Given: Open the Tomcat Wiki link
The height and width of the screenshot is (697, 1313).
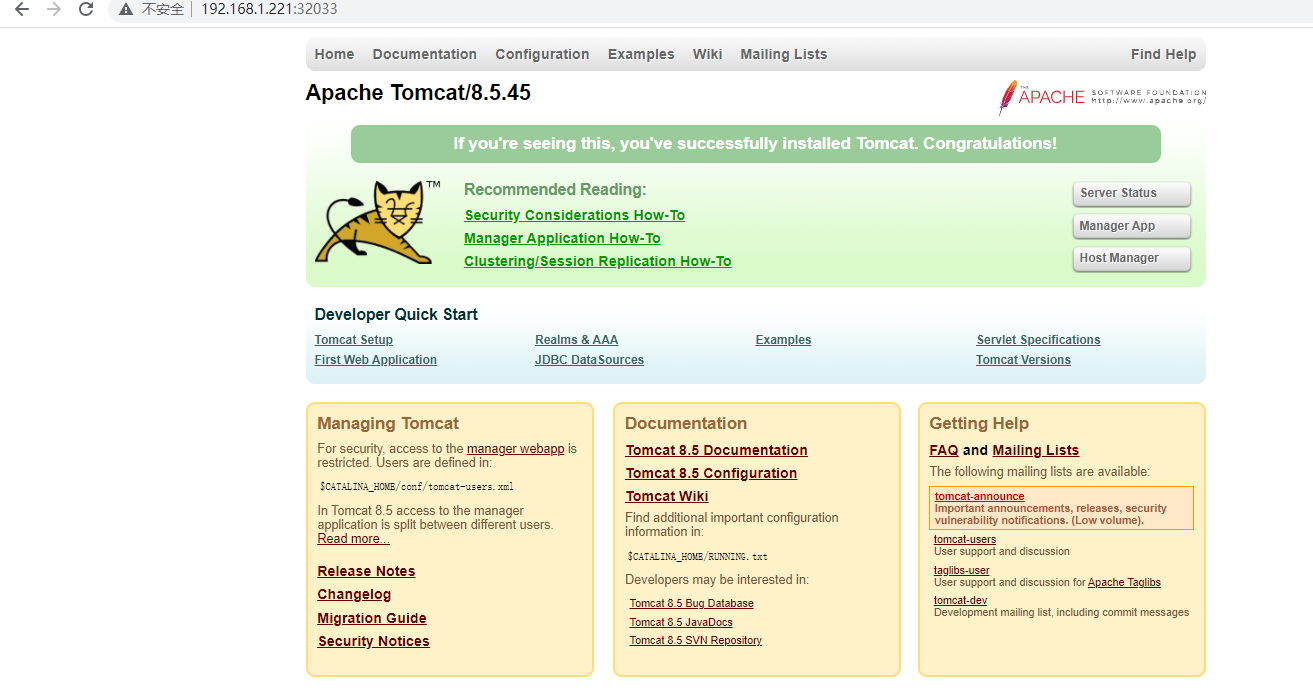Looking at the screenshot, I should point(667,496).
